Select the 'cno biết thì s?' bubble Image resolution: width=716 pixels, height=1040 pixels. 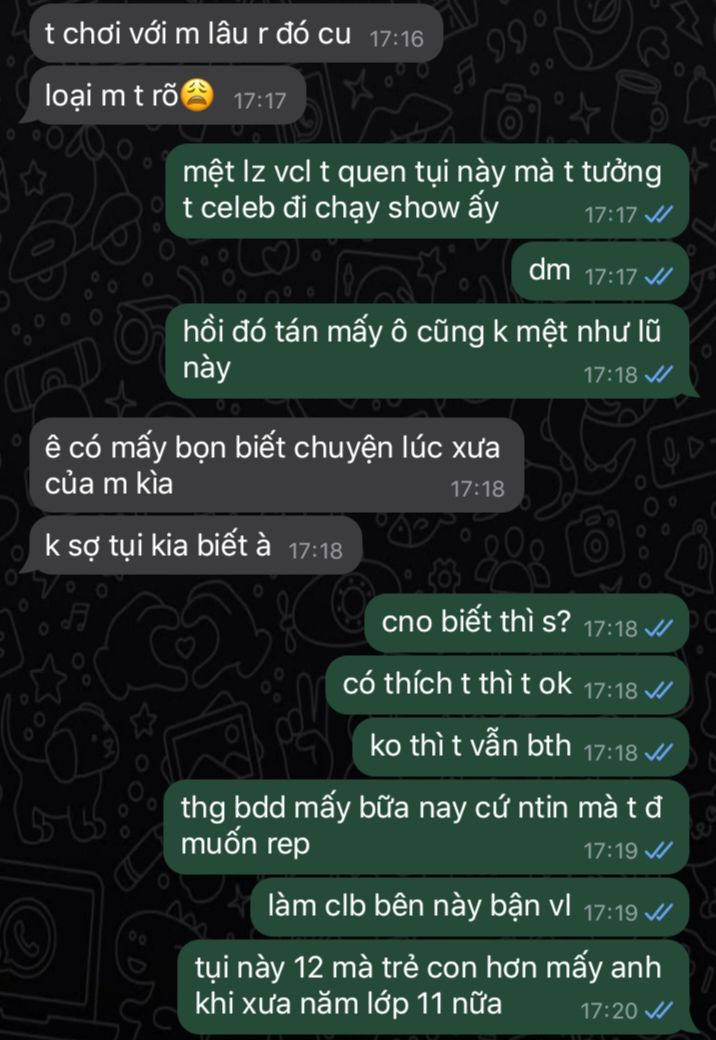pos(527,623)
